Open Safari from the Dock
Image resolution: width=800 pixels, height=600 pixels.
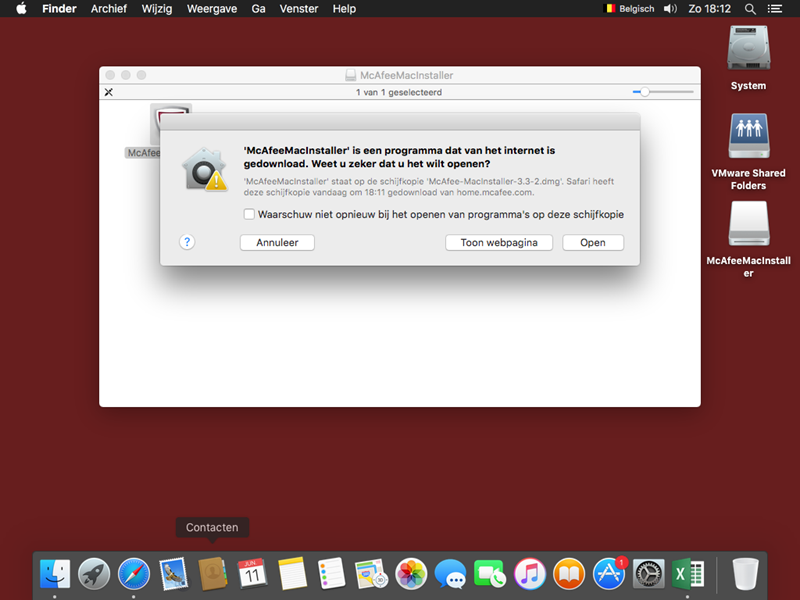(x=134, y=573)
